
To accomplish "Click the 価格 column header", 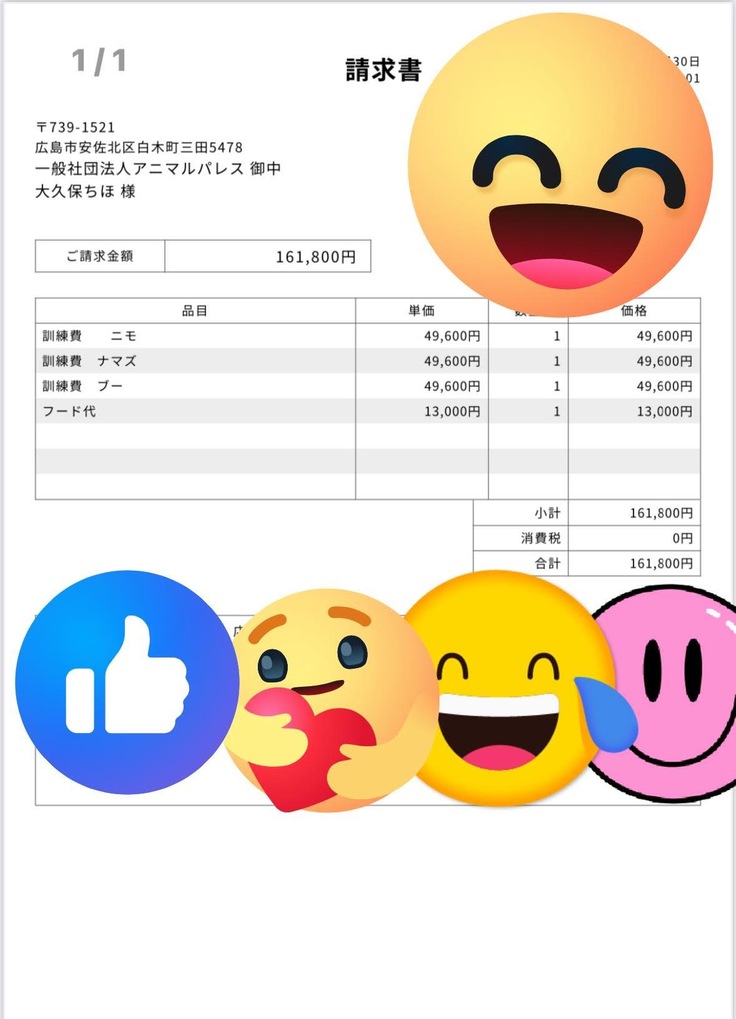I will coord(634,311).
